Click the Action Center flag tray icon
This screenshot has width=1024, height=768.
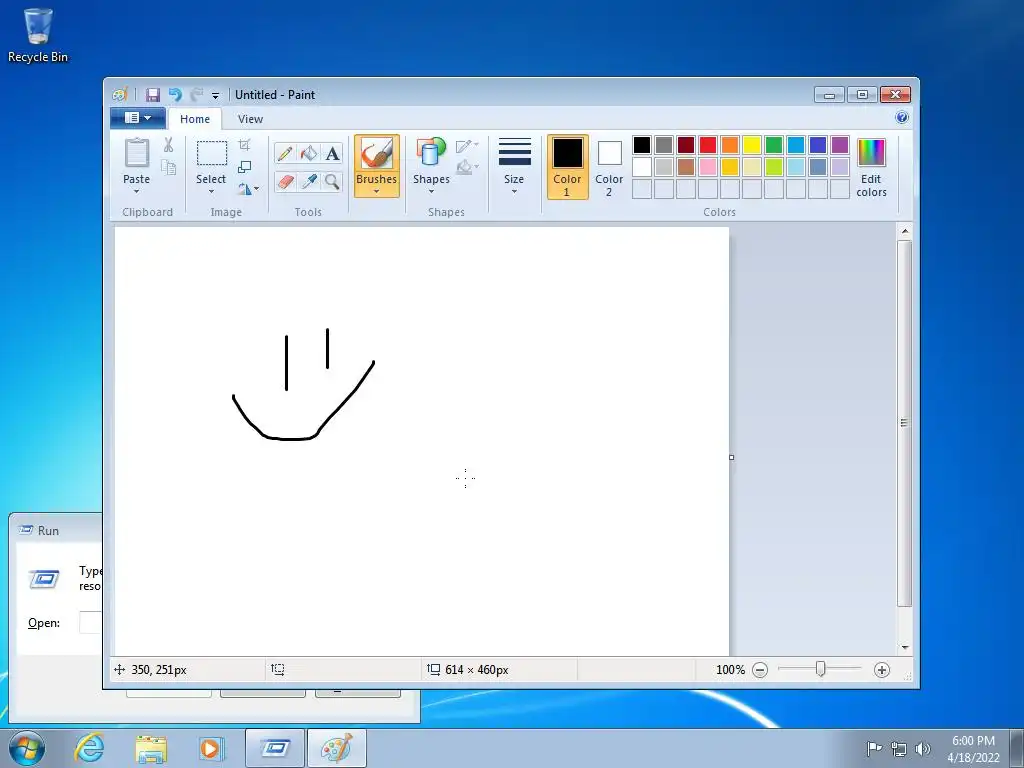click(874, 748)
